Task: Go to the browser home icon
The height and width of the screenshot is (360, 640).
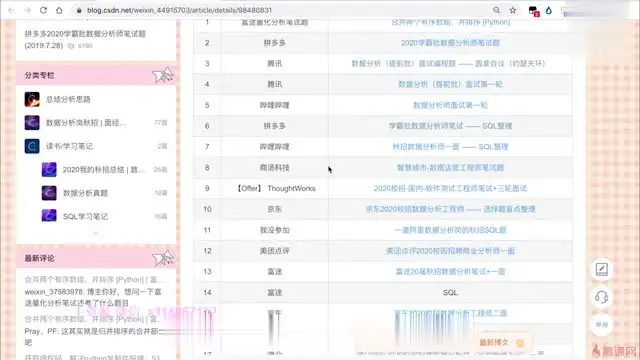Action: (59, 10)
